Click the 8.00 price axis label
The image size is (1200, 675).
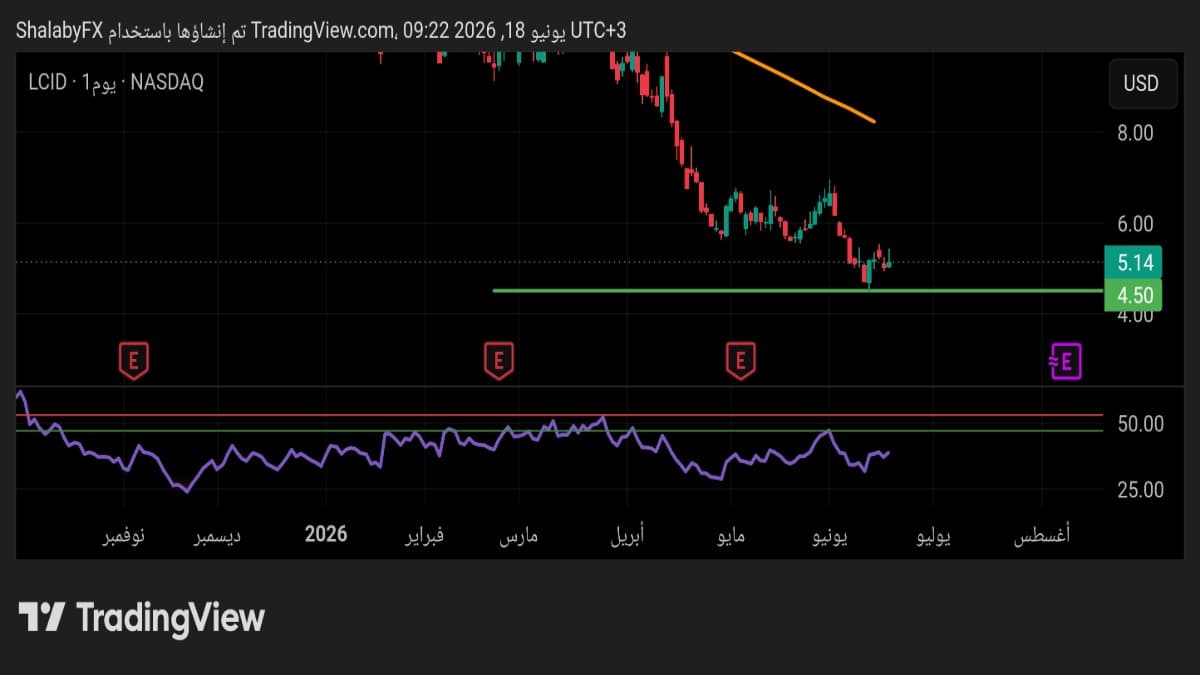(x=1135, y=132)
